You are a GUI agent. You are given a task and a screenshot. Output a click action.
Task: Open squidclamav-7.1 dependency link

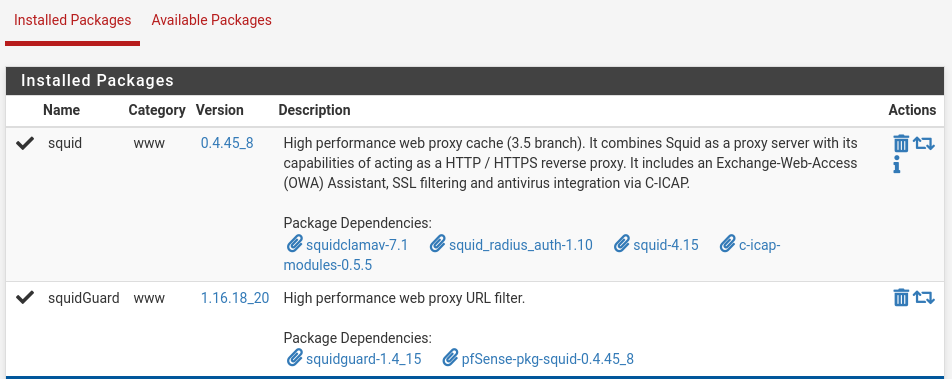(x=356, y=245)
